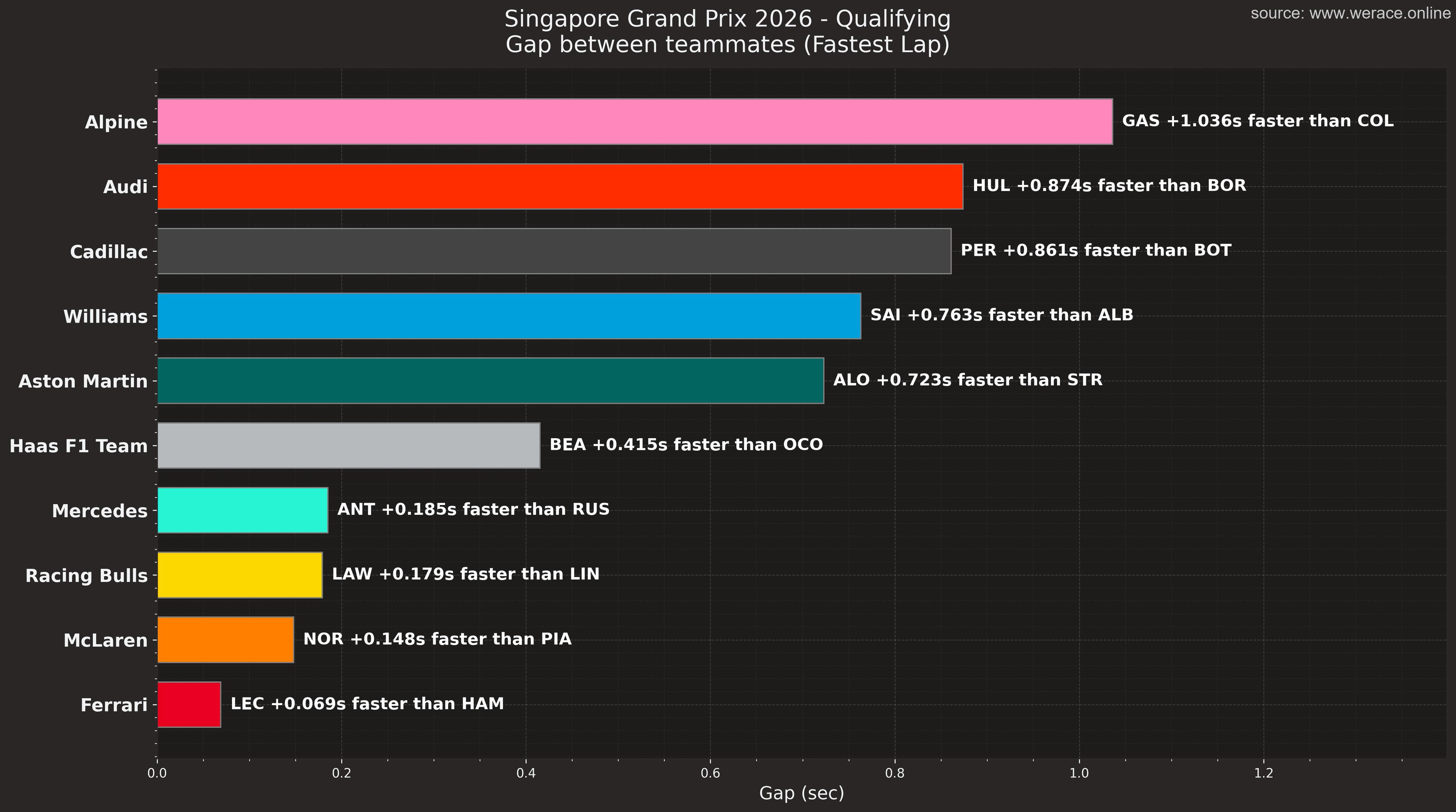Click the 0.2 x-axis tick label
1456x812 pixels.
tap(341, 773)
